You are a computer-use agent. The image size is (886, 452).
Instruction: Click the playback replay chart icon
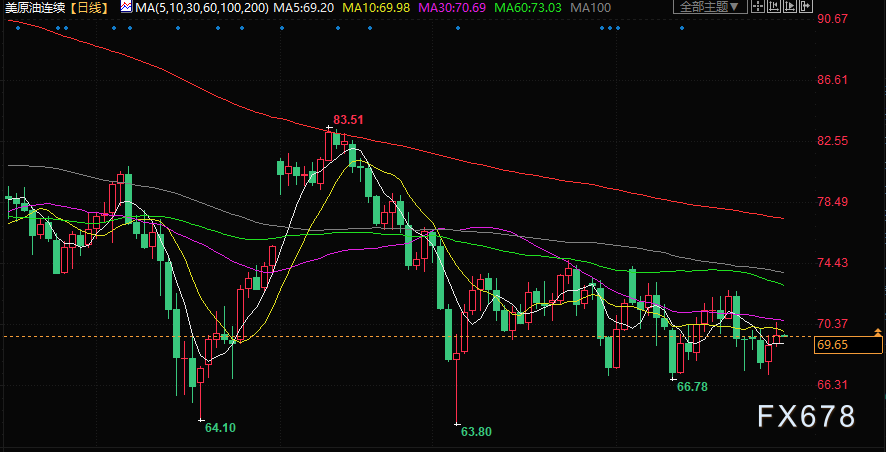(790, 6)
